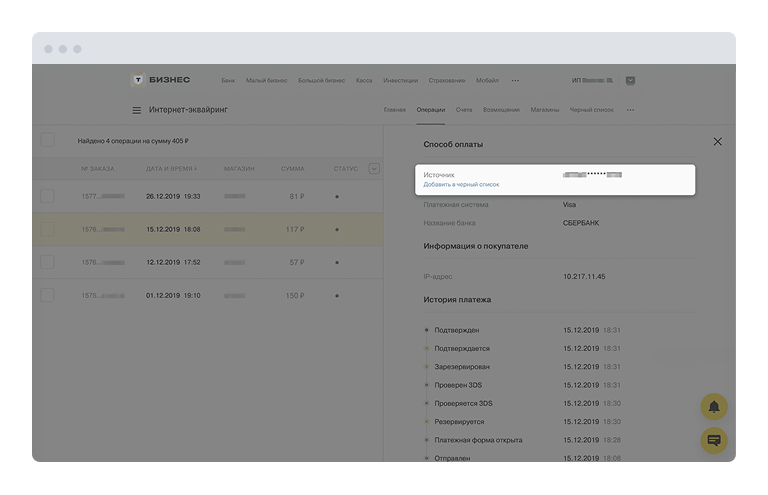Expand the column settings dropdown arrow
The height and width of the screenshot is (495, 768).
(x=374, y=169)
